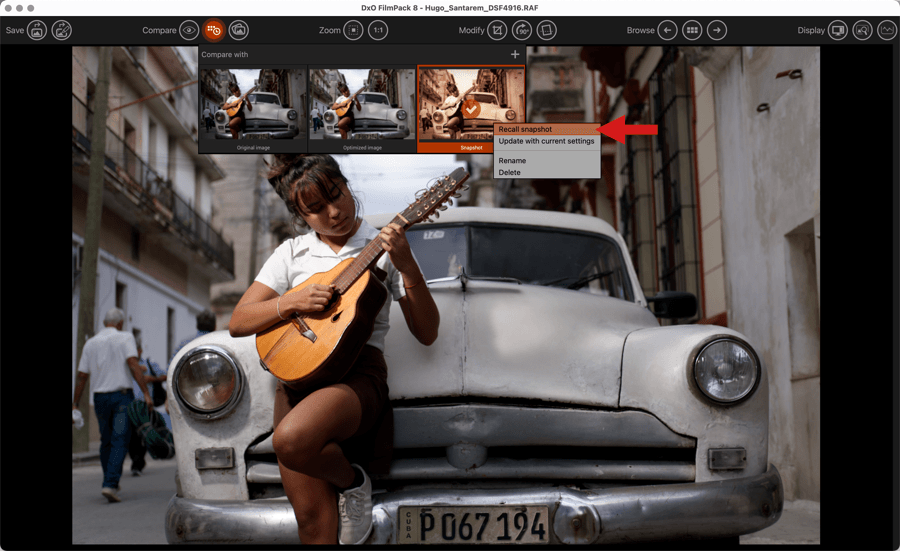
Task: Choose Recall snapshot from context menu
Action: click(x=525, y=129)
